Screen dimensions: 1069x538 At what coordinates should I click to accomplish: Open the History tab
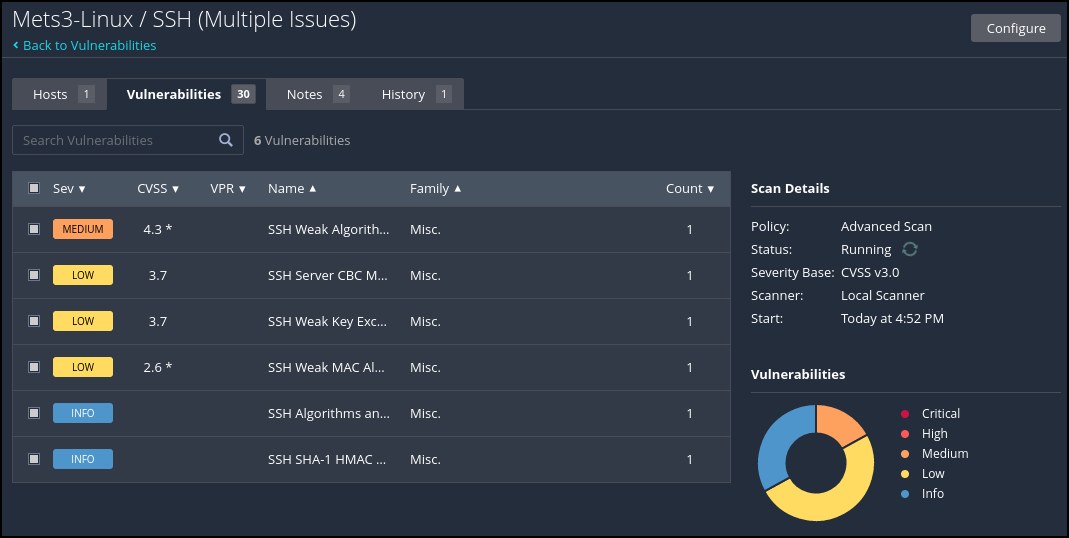click(x=415, y=94)
